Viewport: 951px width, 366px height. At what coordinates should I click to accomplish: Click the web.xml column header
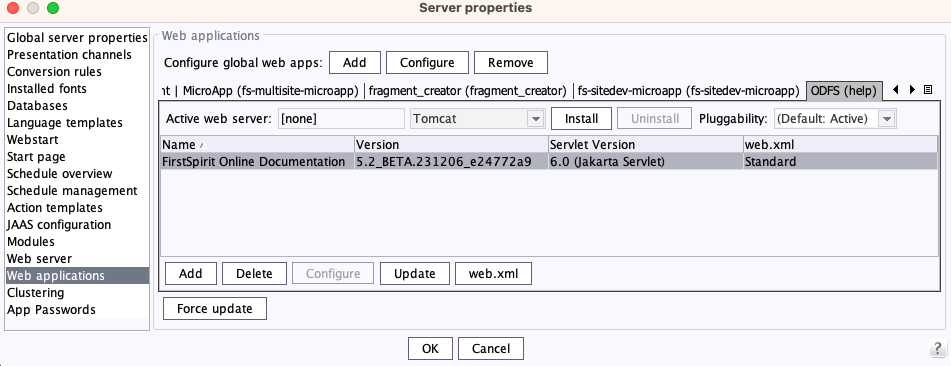(x=841, y=144)
